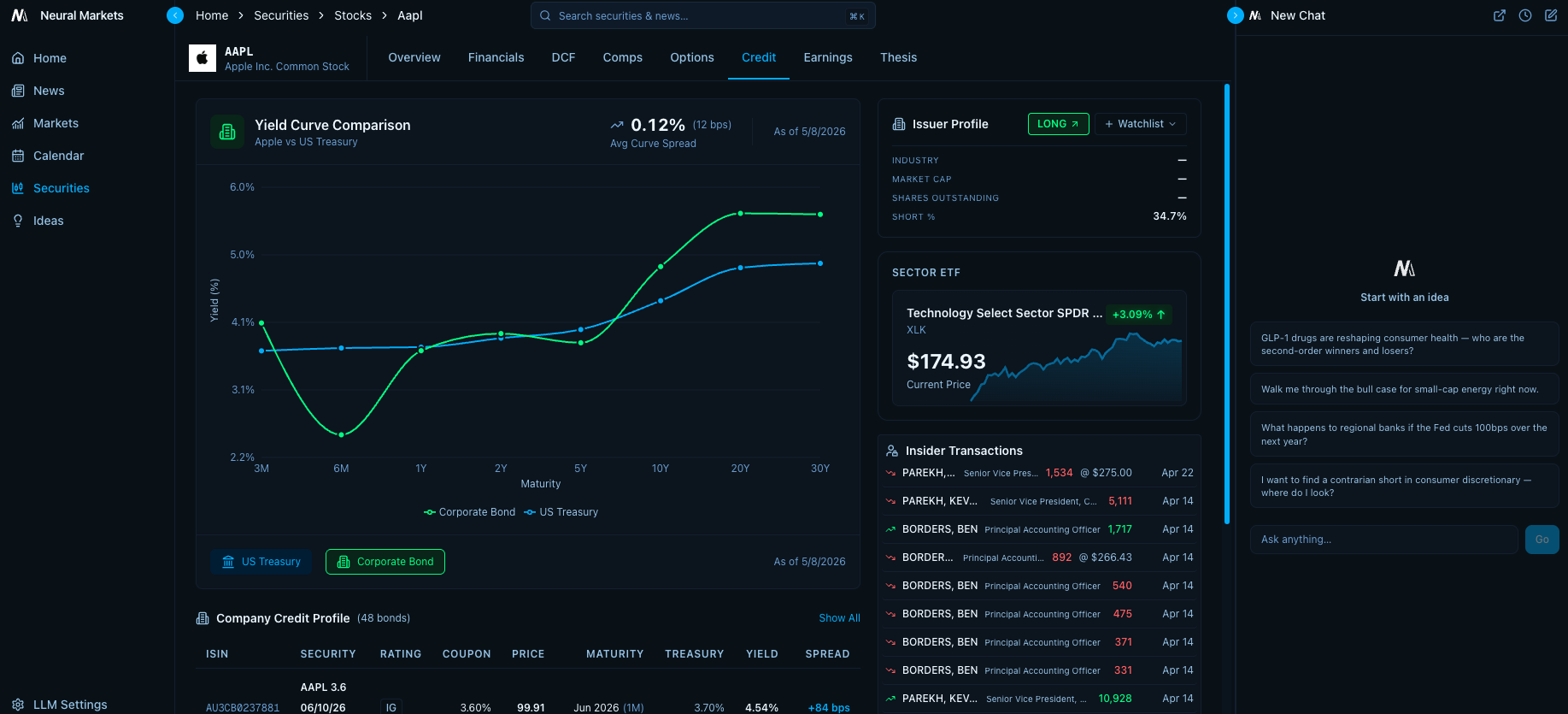Click the XLK sector ETF price chart
Viewport: 1568px width, 714px height.
point(1077,368)
